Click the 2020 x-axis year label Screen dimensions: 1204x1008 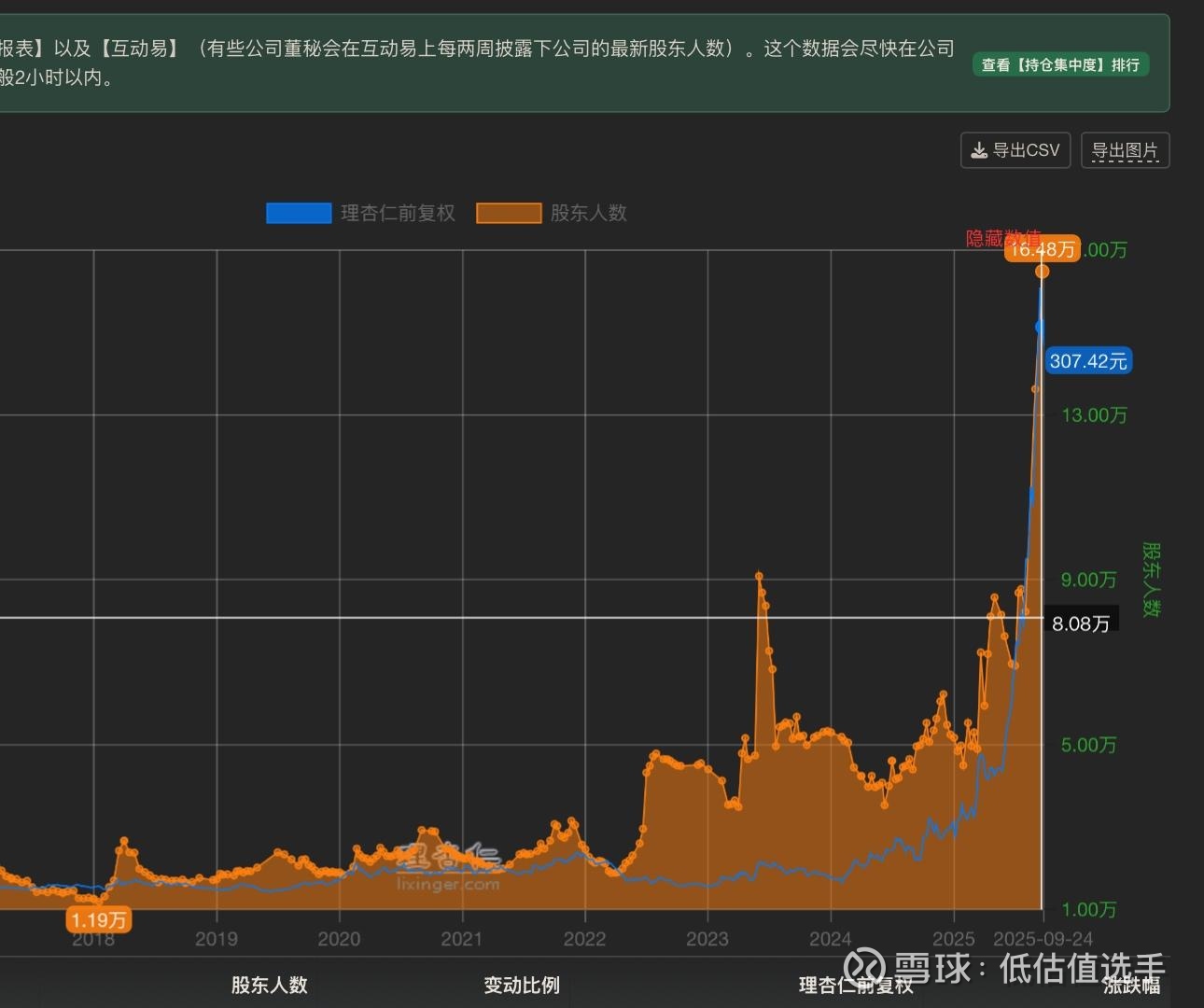point(339,939)
